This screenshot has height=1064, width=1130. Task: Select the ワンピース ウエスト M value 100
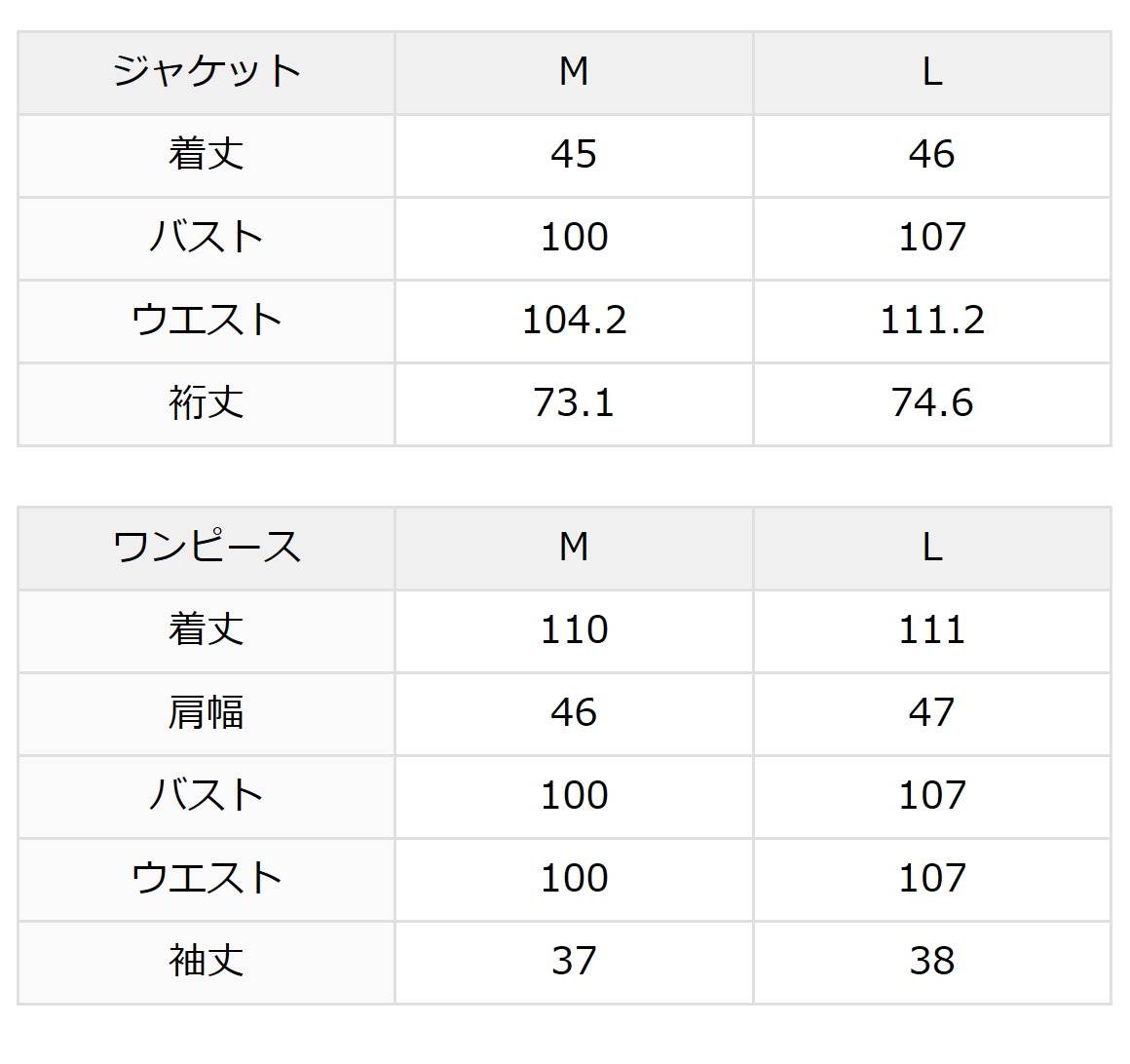point(574,879)
